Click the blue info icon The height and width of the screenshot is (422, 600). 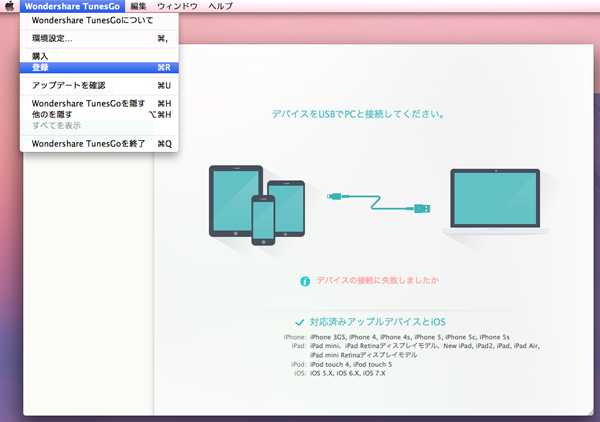(x=305, y=281)
